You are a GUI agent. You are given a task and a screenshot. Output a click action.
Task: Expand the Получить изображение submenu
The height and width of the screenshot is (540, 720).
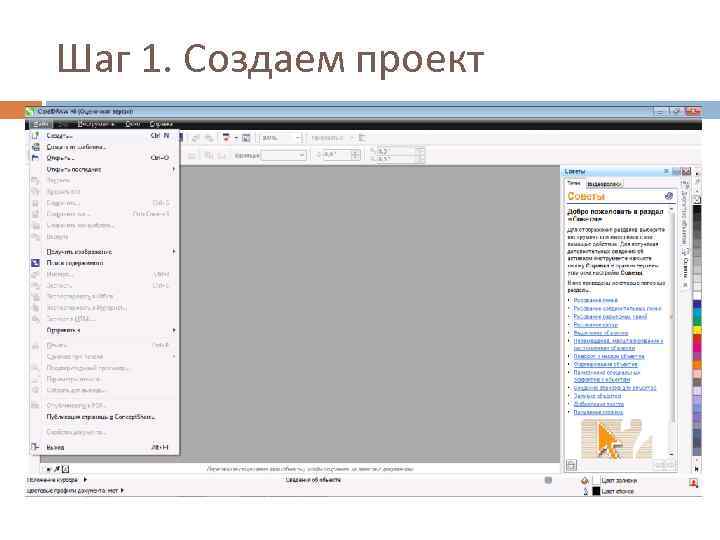[x=105, y=252]
